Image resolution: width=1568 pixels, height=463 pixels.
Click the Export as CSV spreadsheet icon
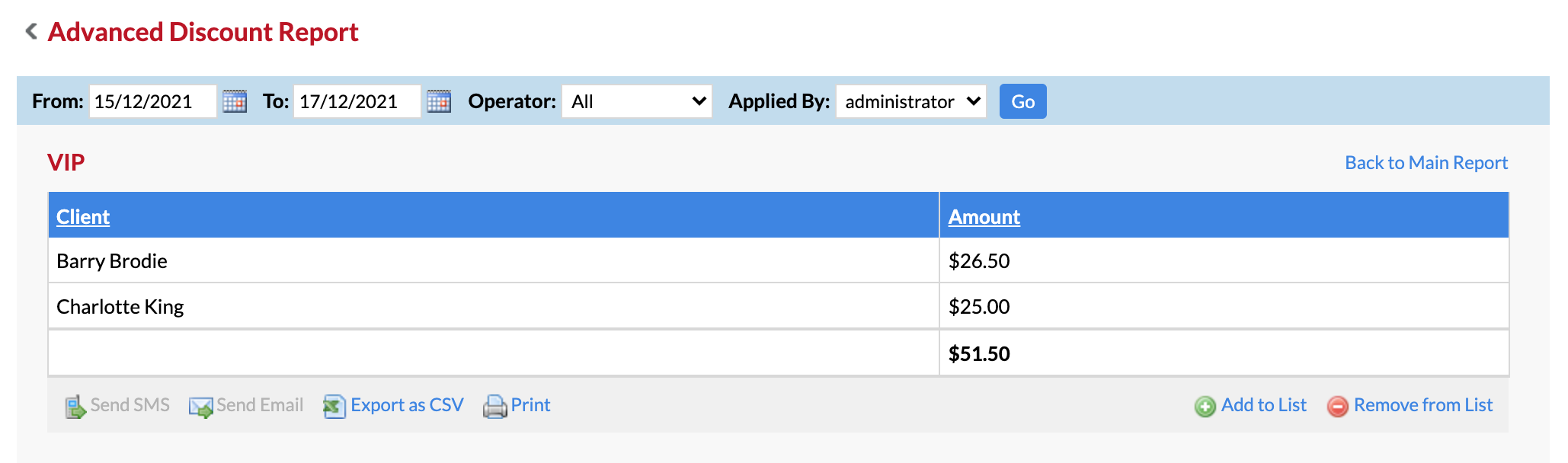tap(334, 407)
